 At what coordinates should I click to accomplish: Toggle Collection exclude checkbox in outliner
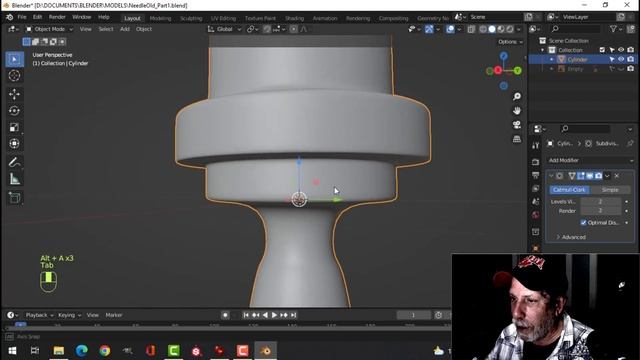pos(602,50)
